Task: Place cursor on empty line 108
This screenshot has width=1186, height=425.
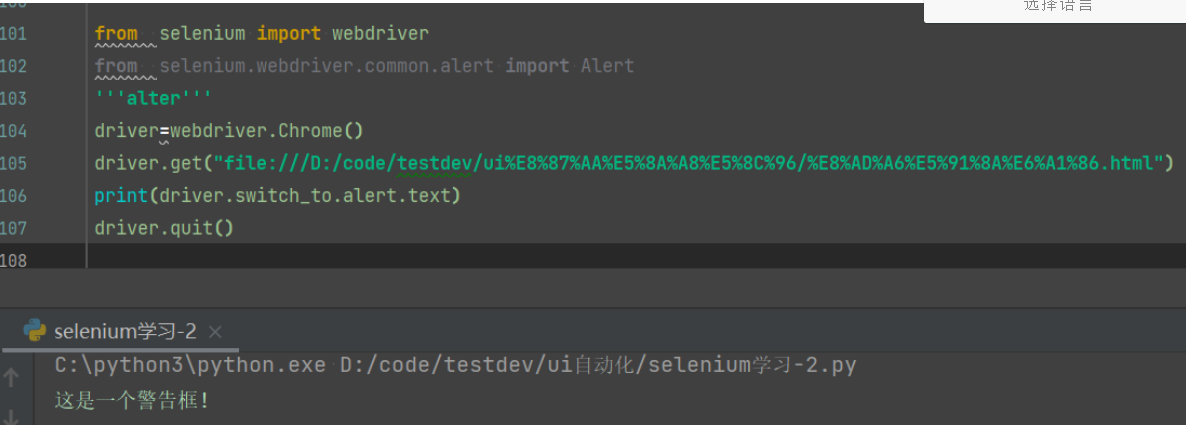Action: coord(400,259)
